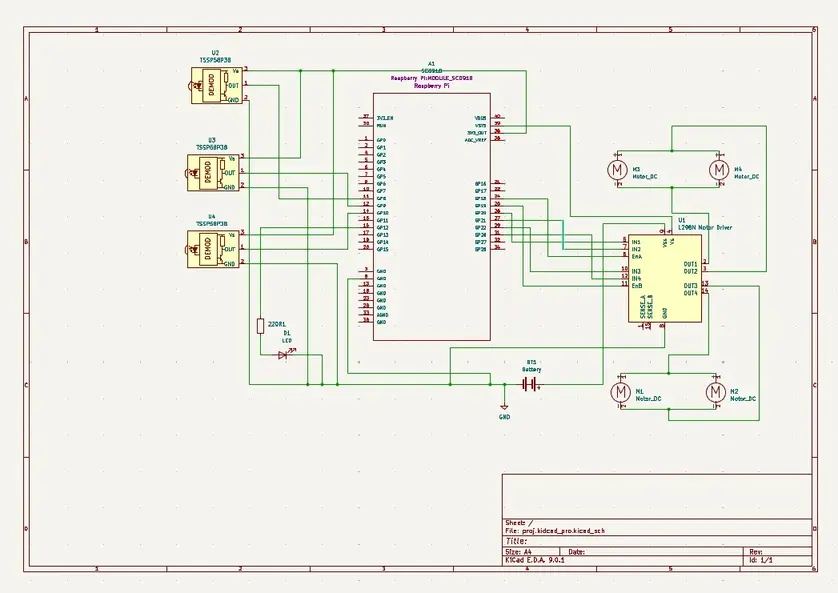Screen dimensions: 838x593
Task: Click the 'Id: 1/1' sheet number
Action: (761, 560)
